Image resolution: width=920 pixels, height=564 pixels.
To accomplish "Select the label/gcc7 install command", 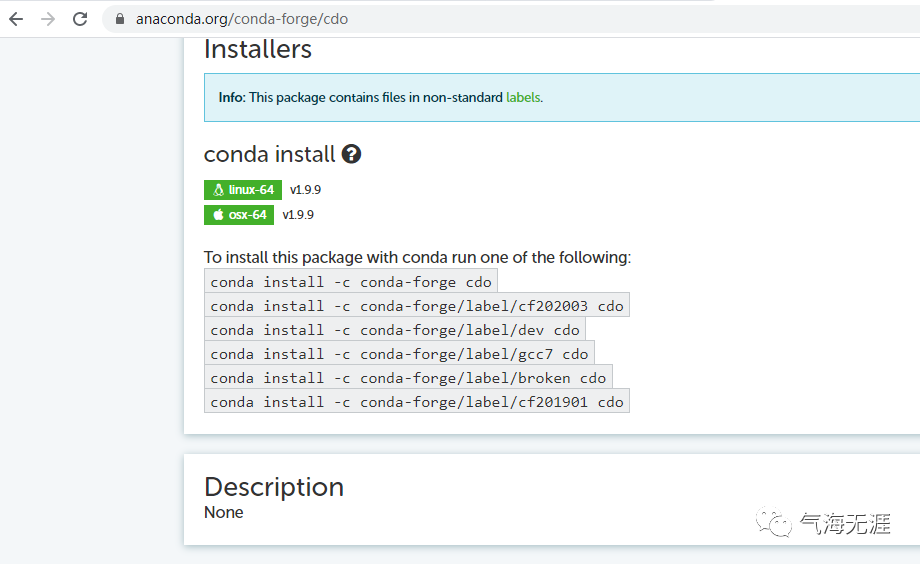I will point(399,354).
